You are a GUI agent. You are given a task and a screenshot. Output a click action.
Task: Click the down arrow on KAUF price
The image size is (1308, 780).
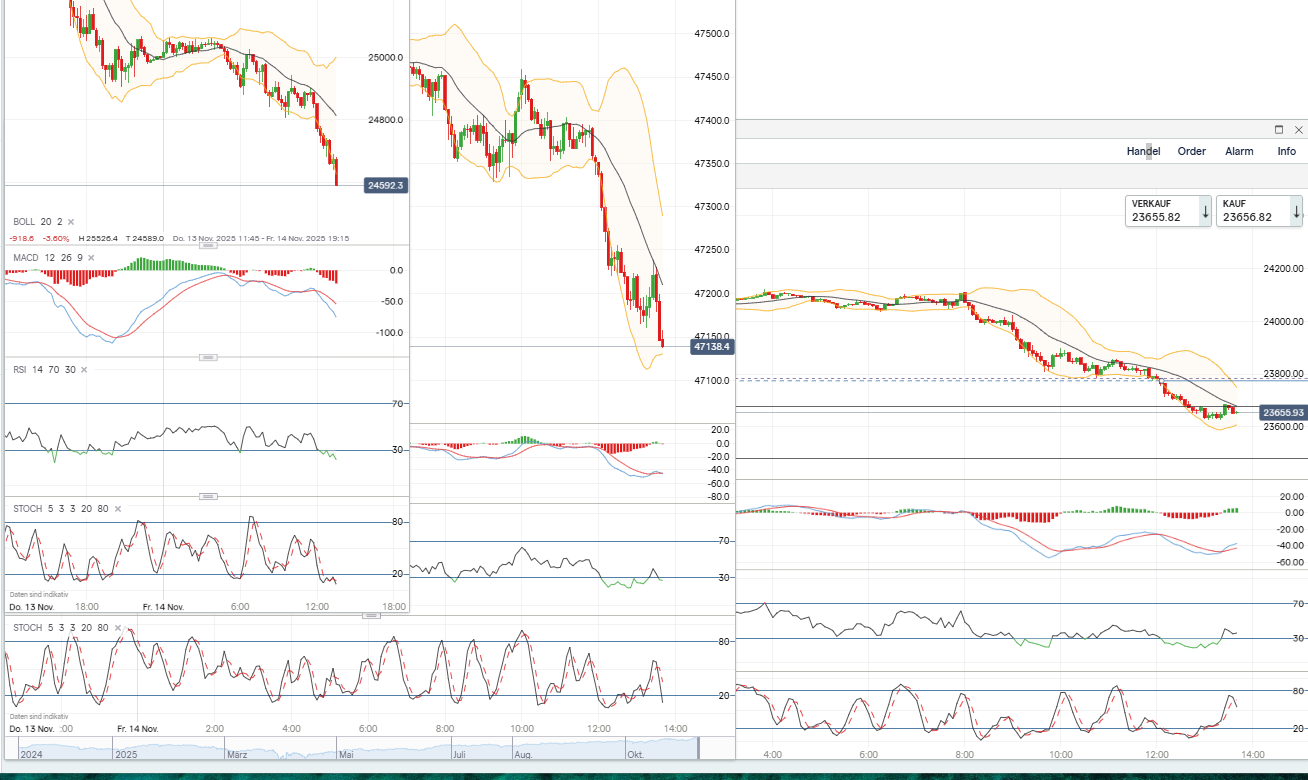click(x=1296, y=211)
